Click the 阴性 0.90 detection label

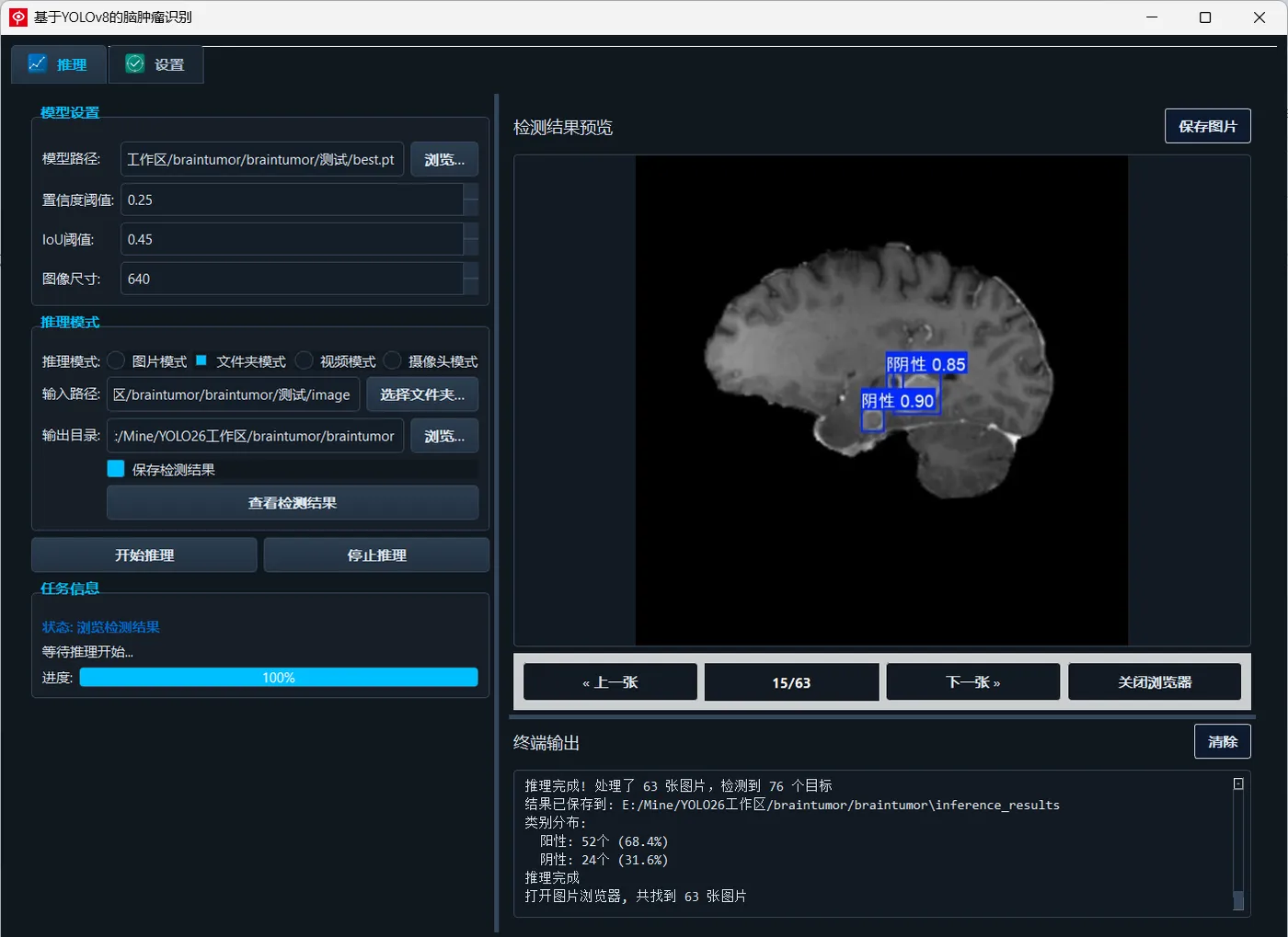pyautogui.click(x=898, y=401)
